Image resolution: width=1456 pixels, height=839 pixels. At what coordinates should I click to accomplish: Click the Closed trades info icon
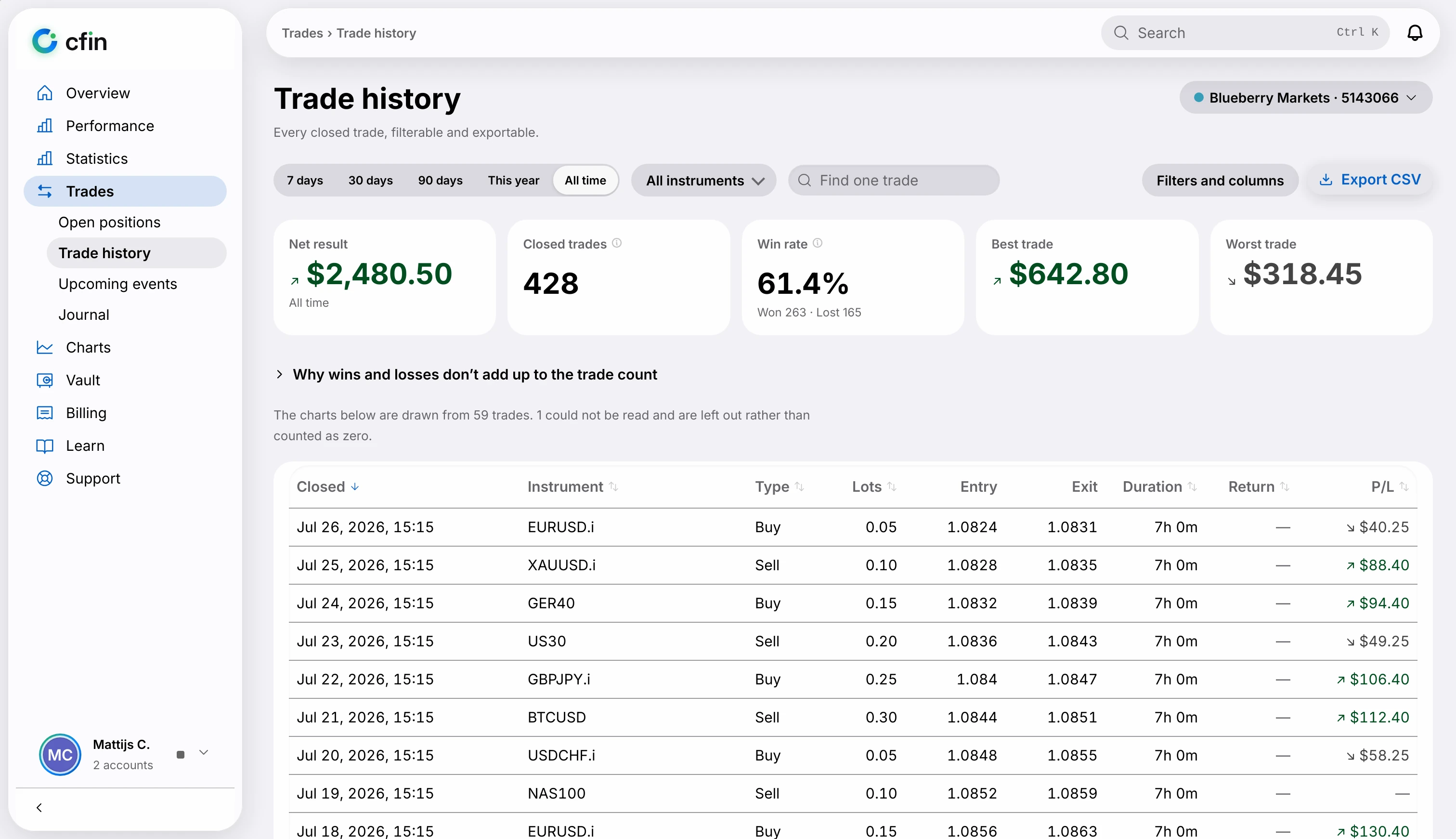[617, 243]
